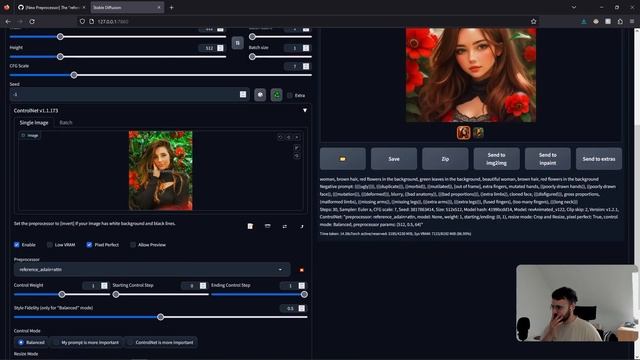
Task: Click the white circle extension icon in toolbar
Action: (596, 21)
